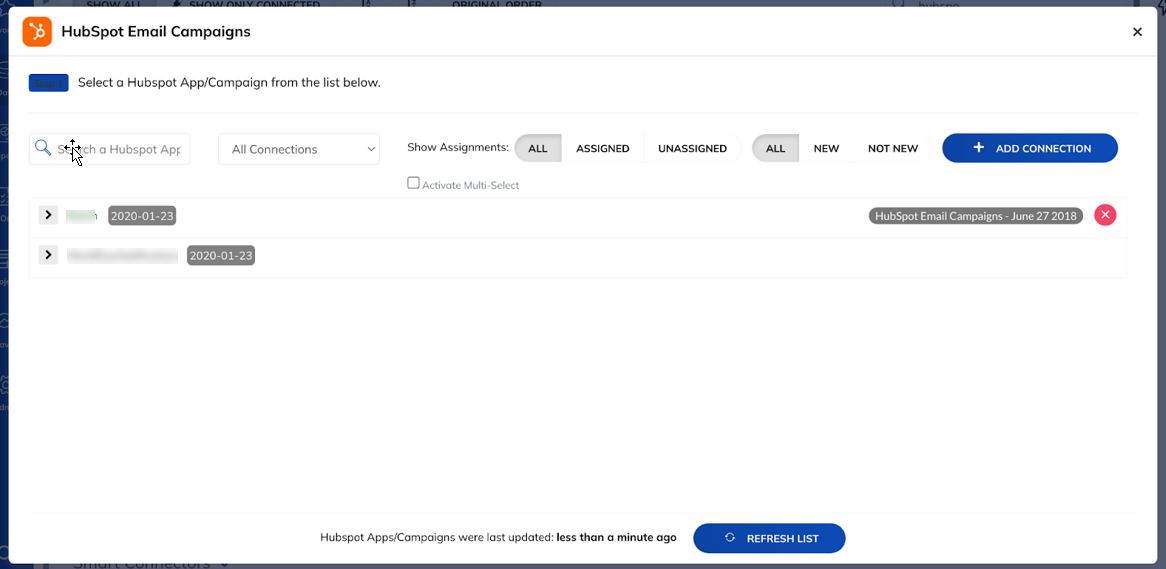
Task: Click the 'less than a minute ago' text
Action: pos(616,537)
